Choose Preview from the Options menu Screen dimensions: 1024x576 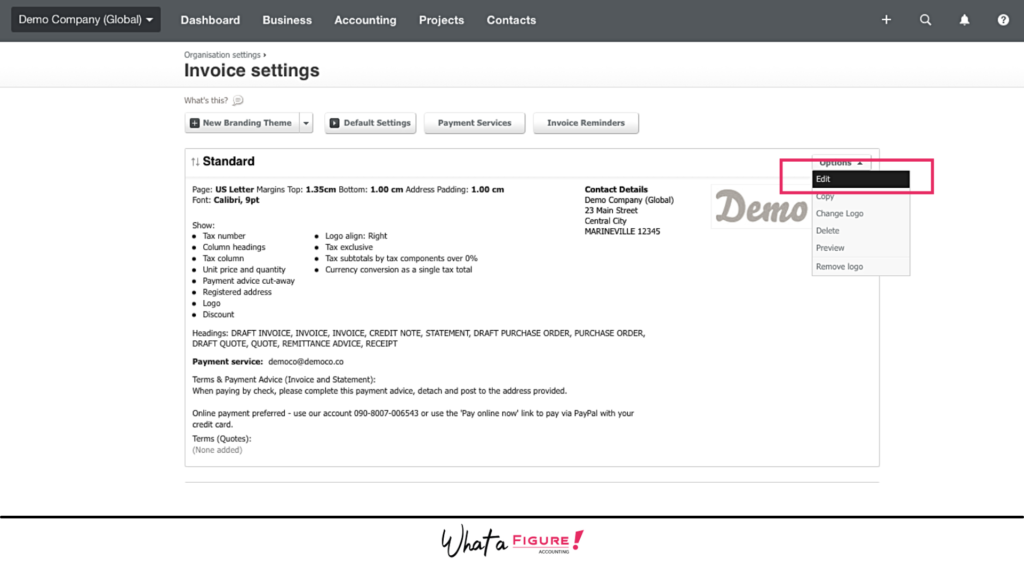pyautogui.click(x=830, y=248)
